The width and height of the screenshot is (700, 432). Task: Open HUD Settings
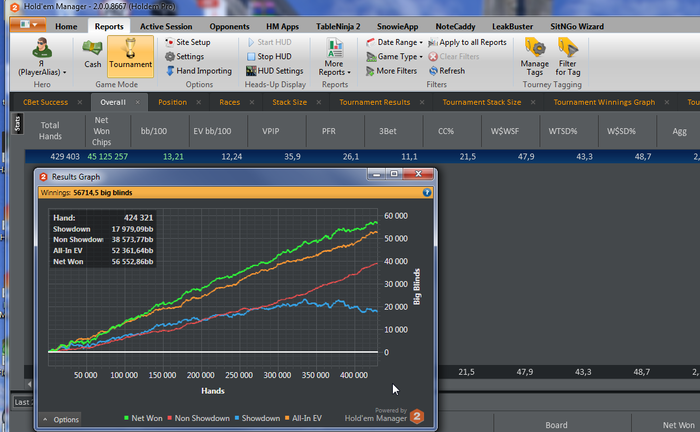pyautogui.click(x=275, y=71)
